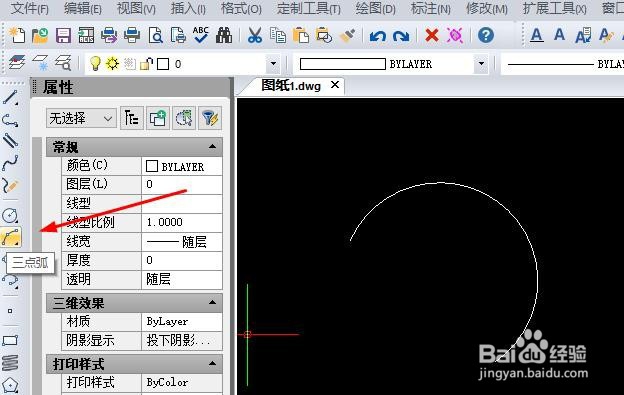Screen dimensions: 624x395
Task: Toggle viewport freeze for layer 0
Action: pos(130,64)
